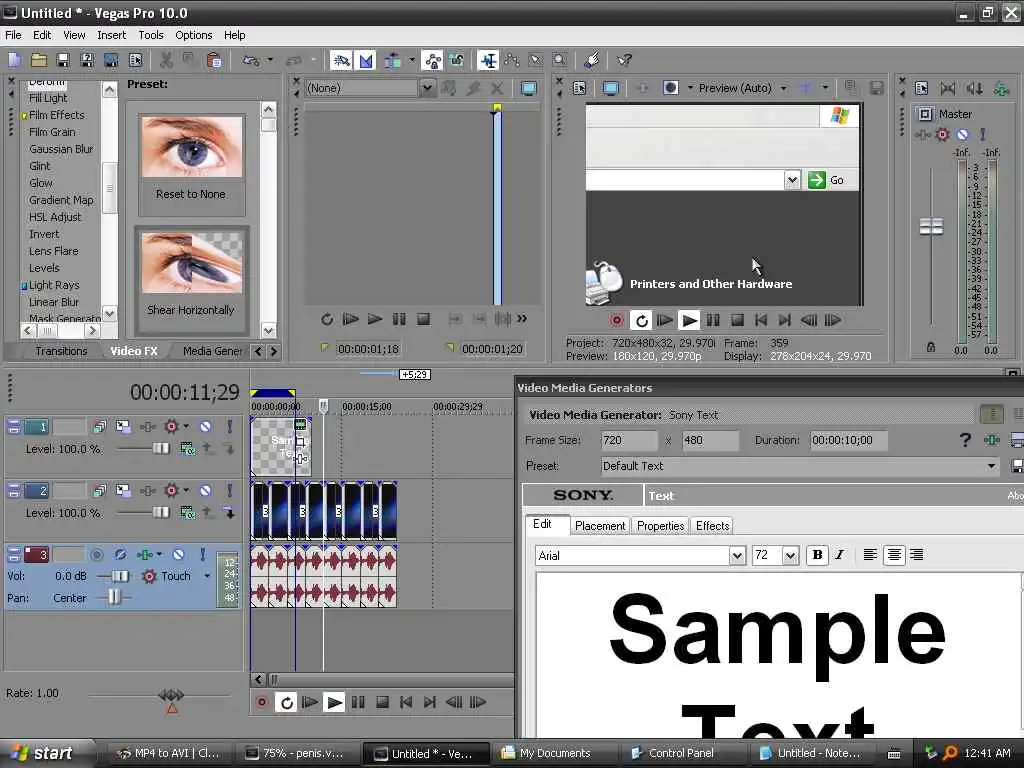1024x768 pixels.
Task: Click Play button in timeline transport
Action: (x=334, y=703)
